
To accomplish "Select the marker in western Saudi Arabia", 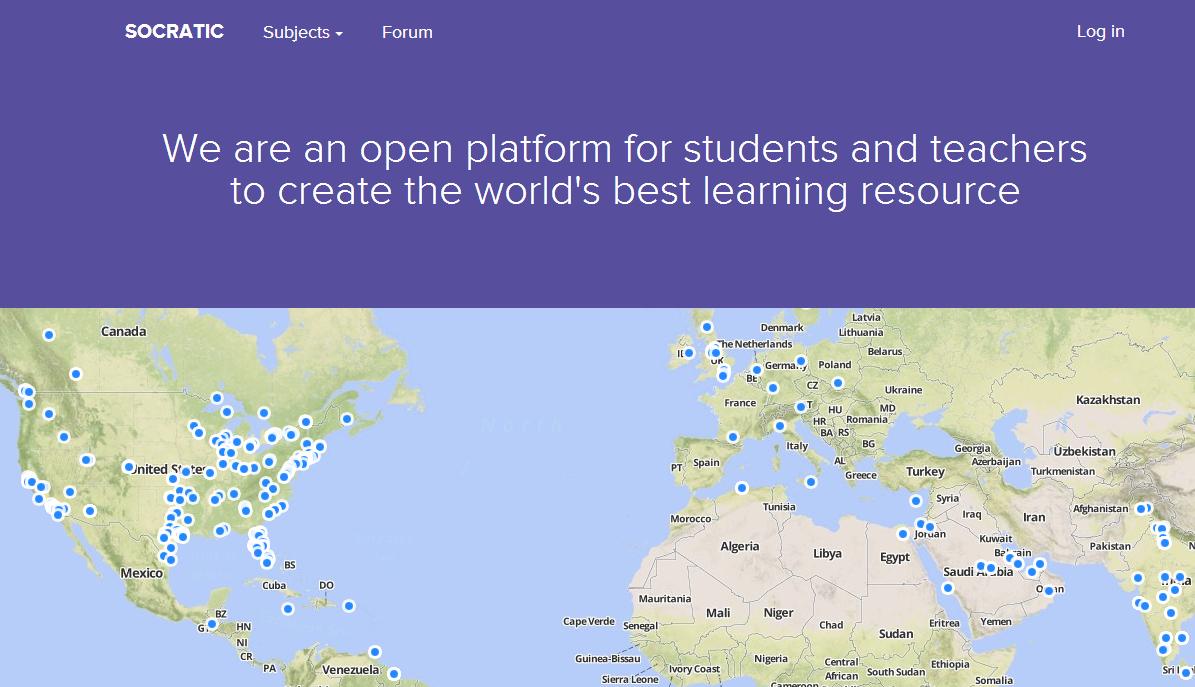I will tap(948, 588).
